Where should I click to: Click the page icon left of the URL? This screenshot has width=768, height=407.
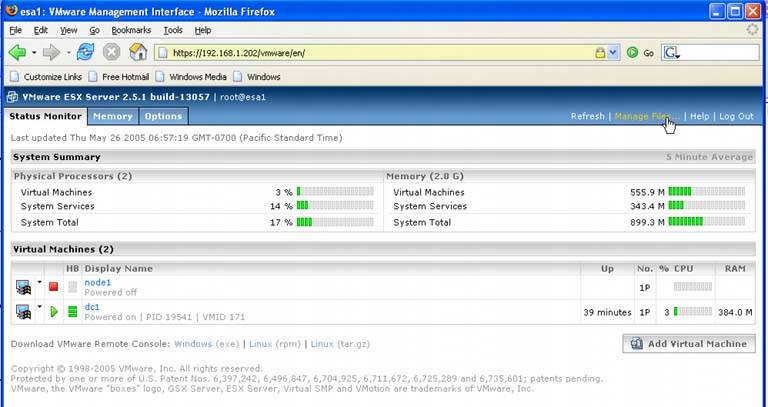tap(164, 53)
